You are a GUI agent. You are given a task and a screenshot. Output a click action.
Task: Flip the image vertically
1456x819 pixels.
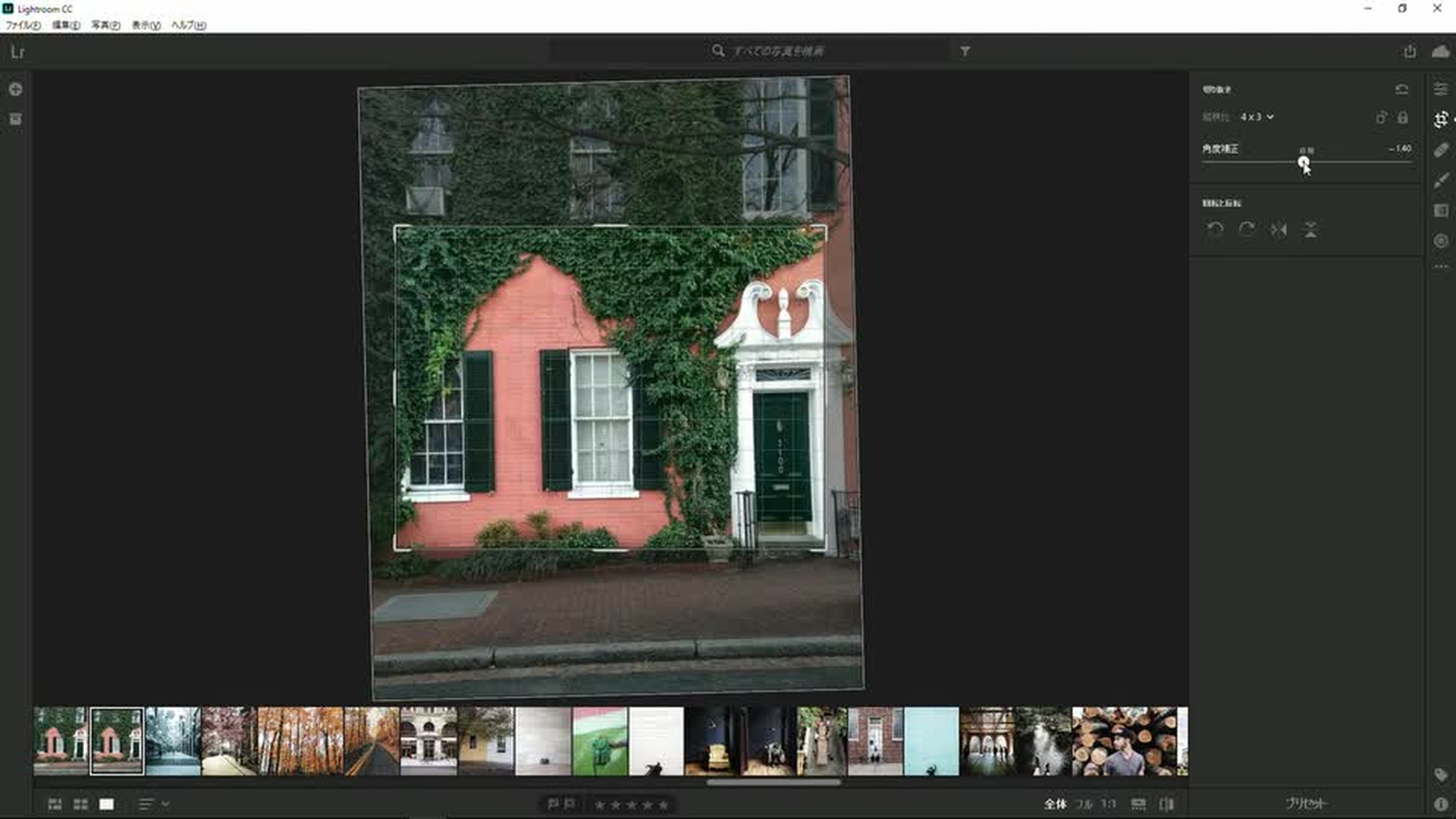tap(1310, 230)
